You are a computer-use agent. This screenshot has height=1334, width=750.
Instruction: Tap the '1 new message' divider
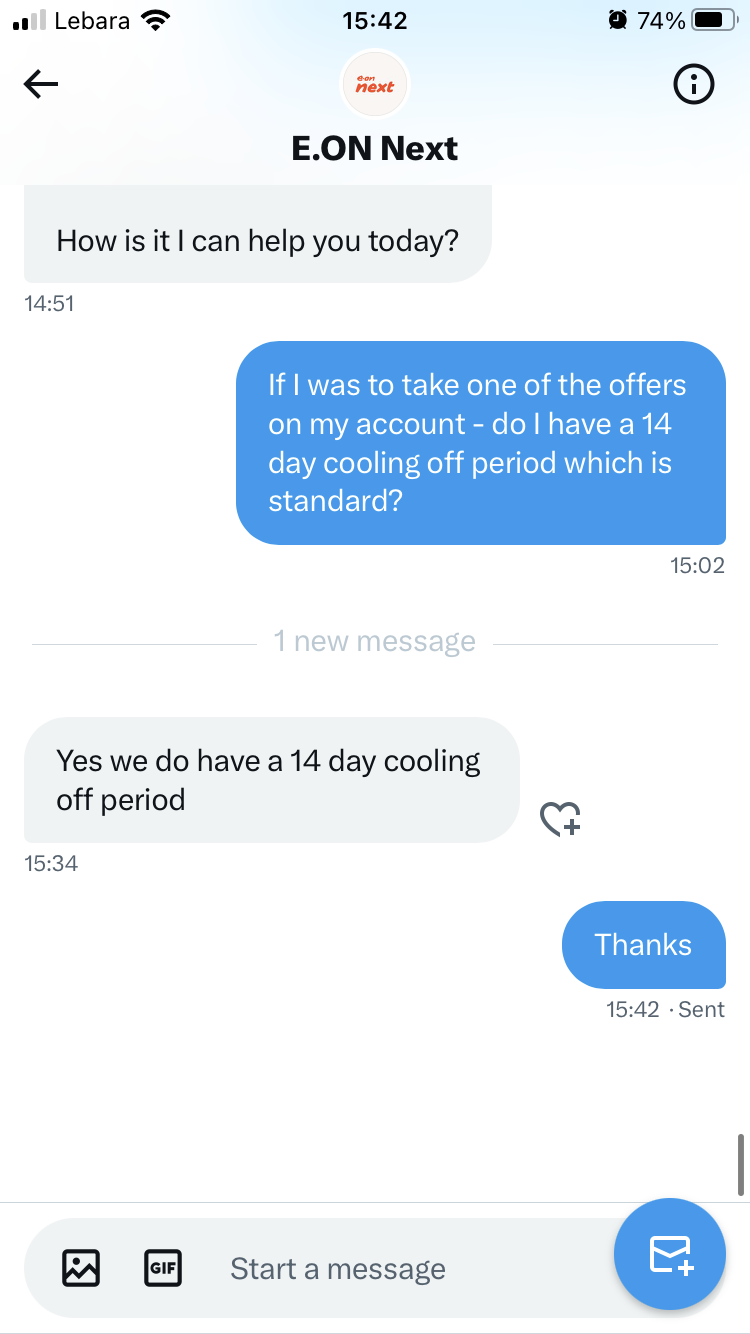point(375,642)
